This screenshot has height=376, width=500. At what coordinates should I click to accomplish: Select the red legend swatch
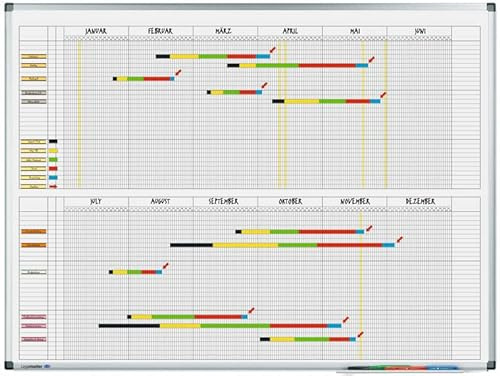[x=53, y=169]
